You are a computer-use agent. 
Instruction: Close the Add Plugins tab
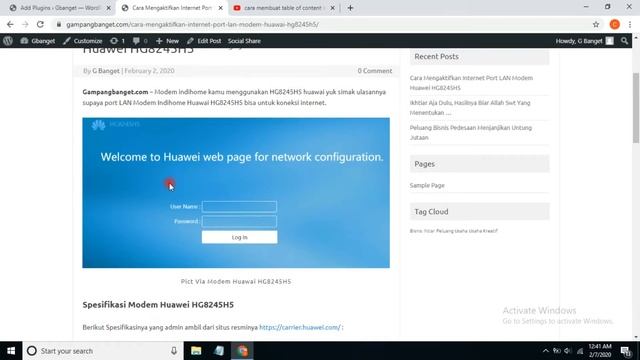[109, 8]
